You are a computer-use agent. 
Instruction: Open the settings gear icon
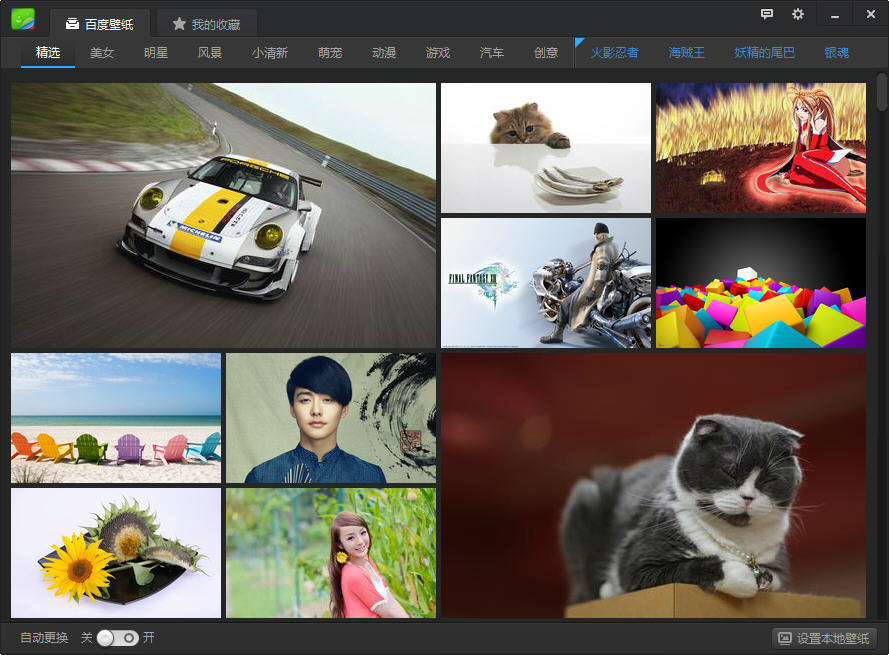[797, 14]
